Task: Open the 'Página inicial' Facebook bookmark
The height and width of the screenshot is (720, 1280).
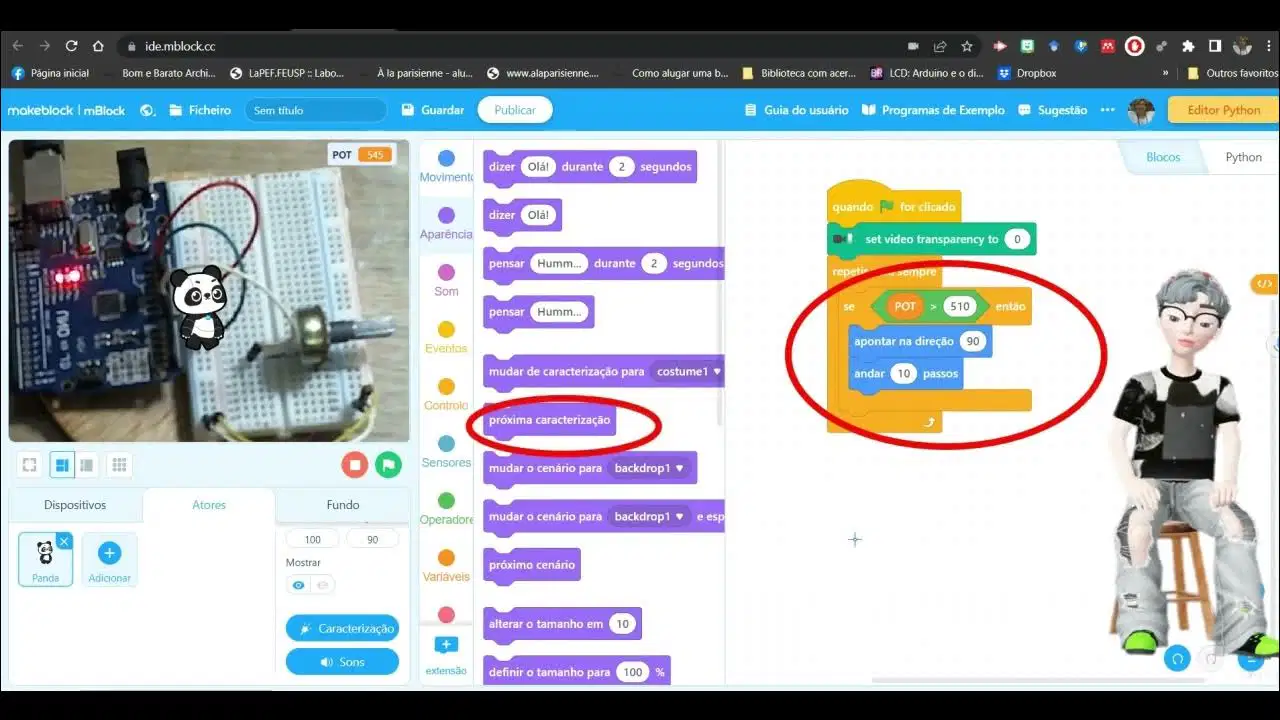Action: coord(50,73)
